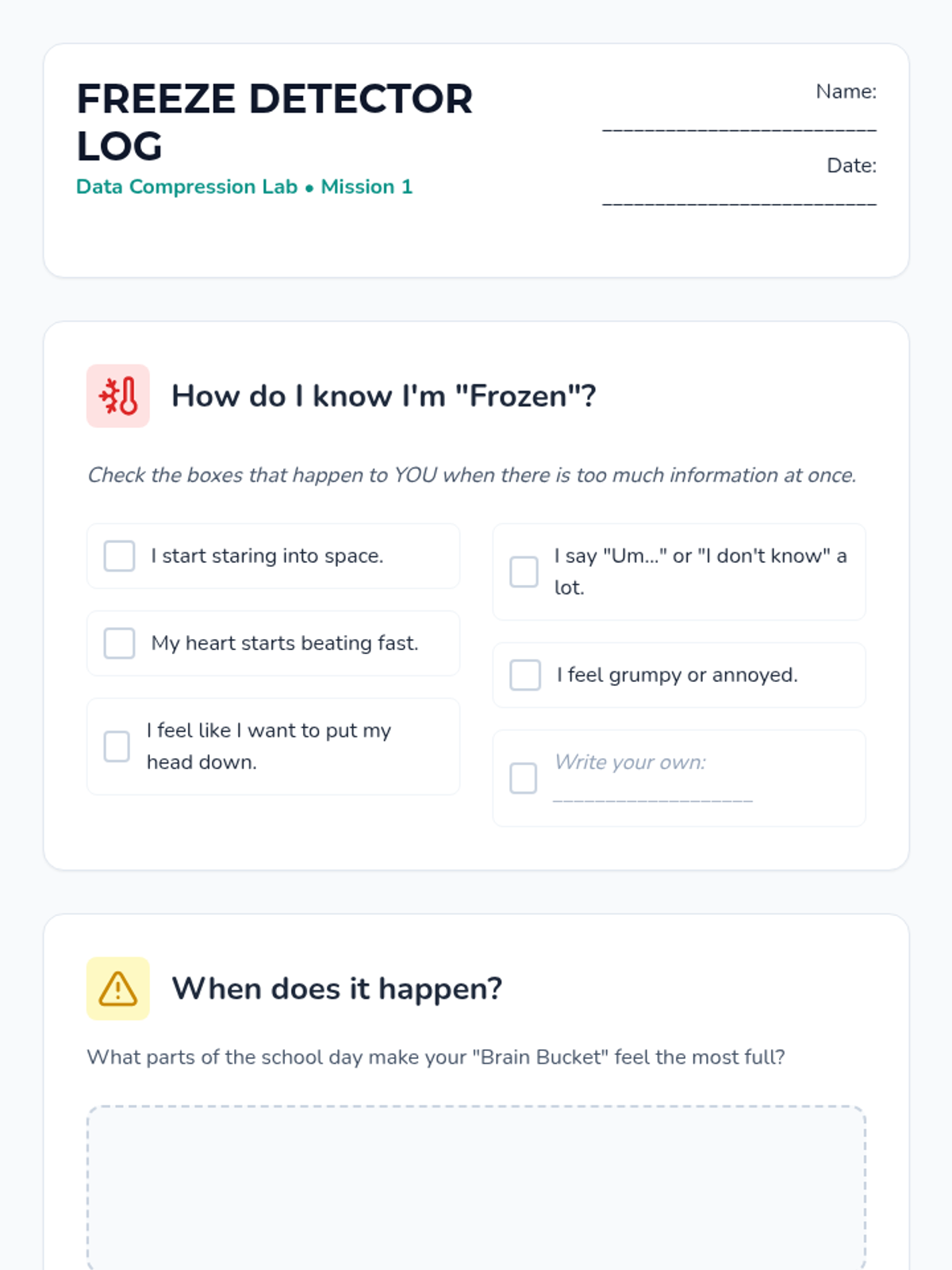Viewport: 952px width, 1270px height.
Task: Tick the "Write your own" checkbox
Action: 523,778
